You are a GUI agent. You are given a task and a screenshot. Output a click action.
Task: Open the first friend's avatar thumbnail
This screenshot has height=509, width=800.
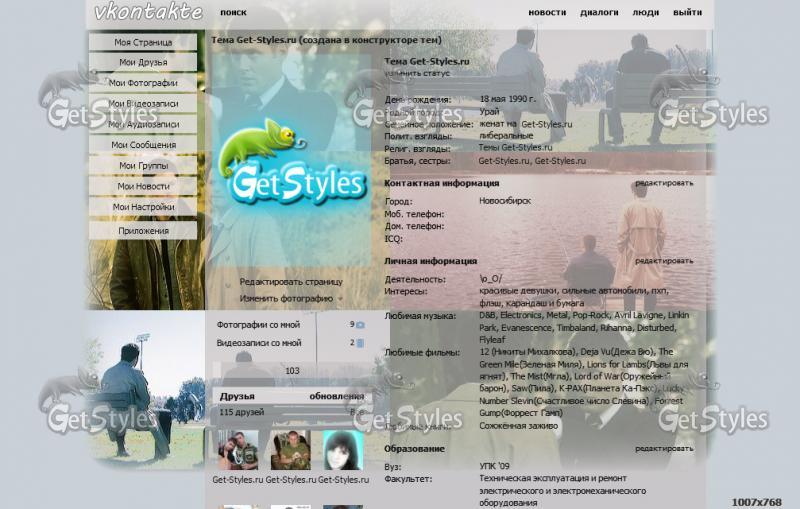pos(238,450)
